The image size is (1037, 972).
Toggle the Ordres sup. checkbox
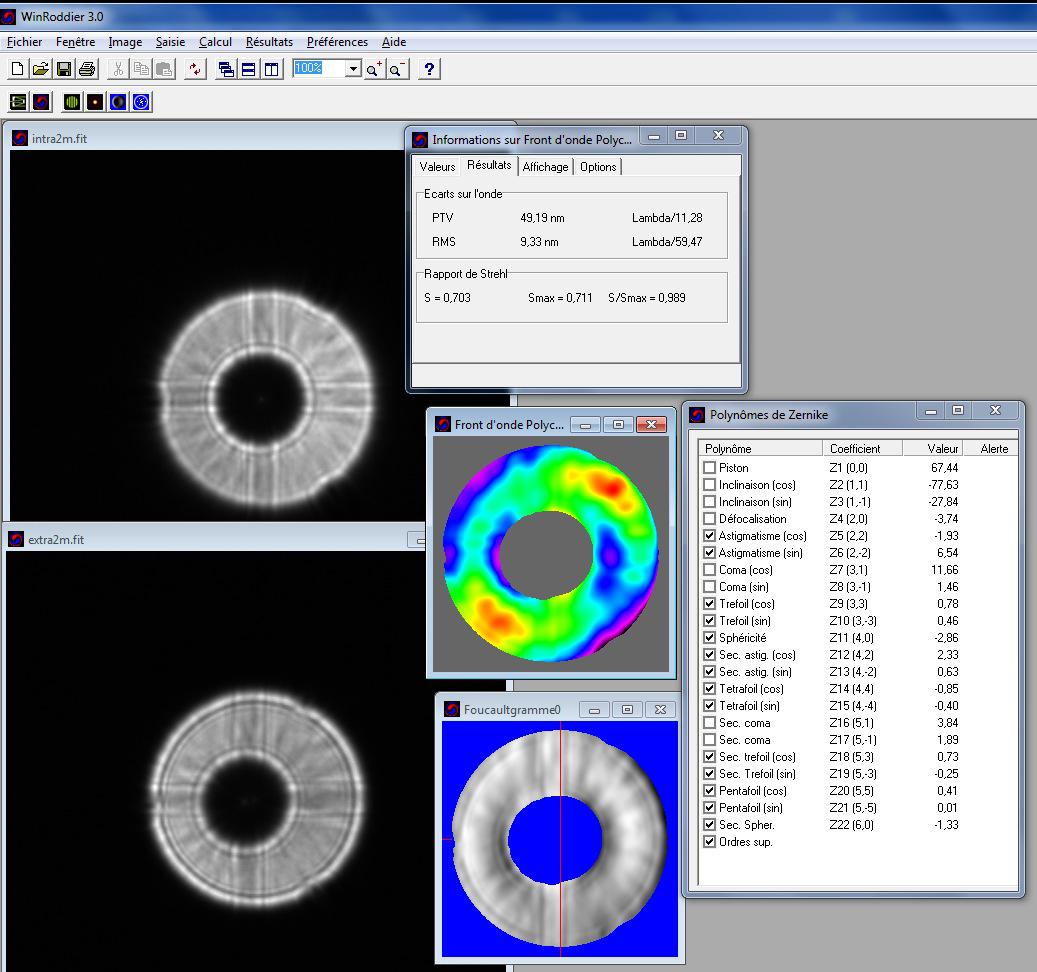point(709,842)
